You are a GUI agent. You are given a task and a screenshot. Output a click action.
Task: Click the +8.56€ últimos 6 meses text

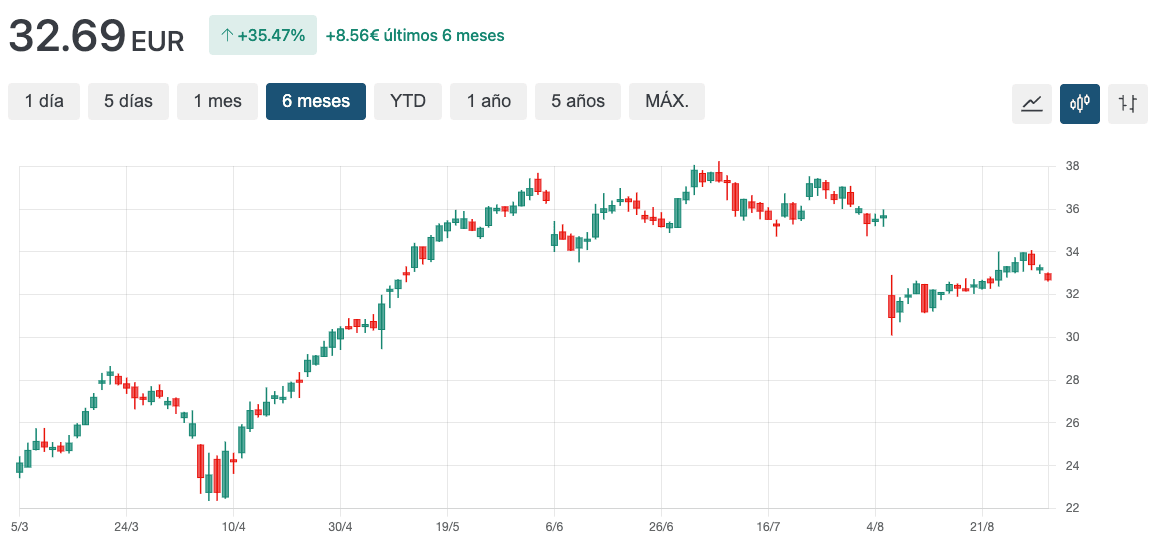(415, 35)
